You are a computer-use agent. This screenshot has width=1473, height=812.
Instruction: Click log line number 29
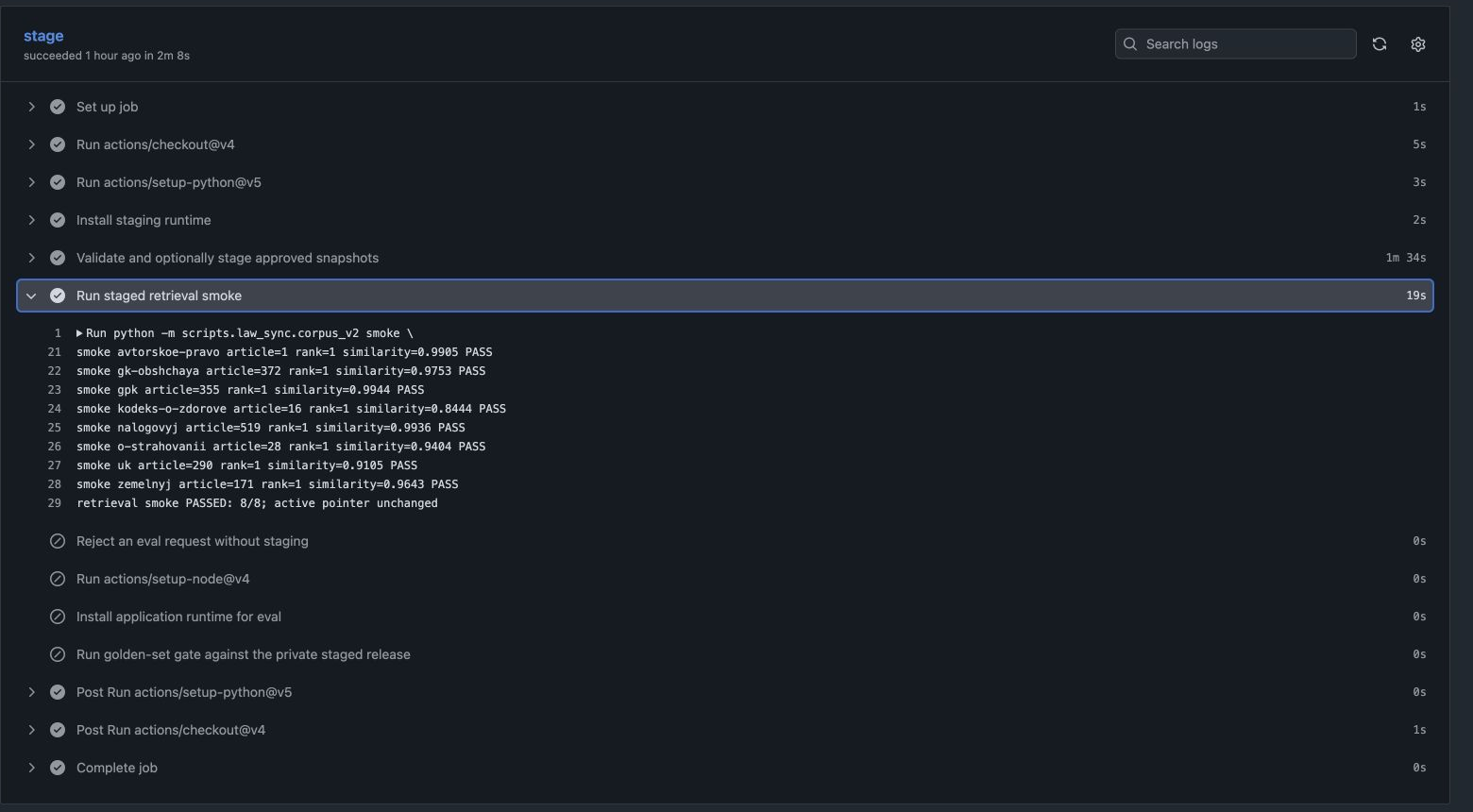pos(54,503)
